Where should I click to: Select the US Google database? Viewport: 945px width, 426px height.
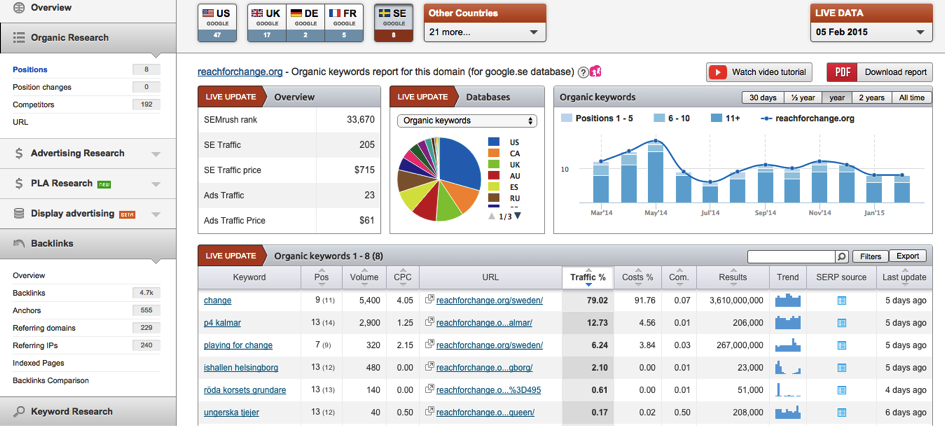(218, 23)
